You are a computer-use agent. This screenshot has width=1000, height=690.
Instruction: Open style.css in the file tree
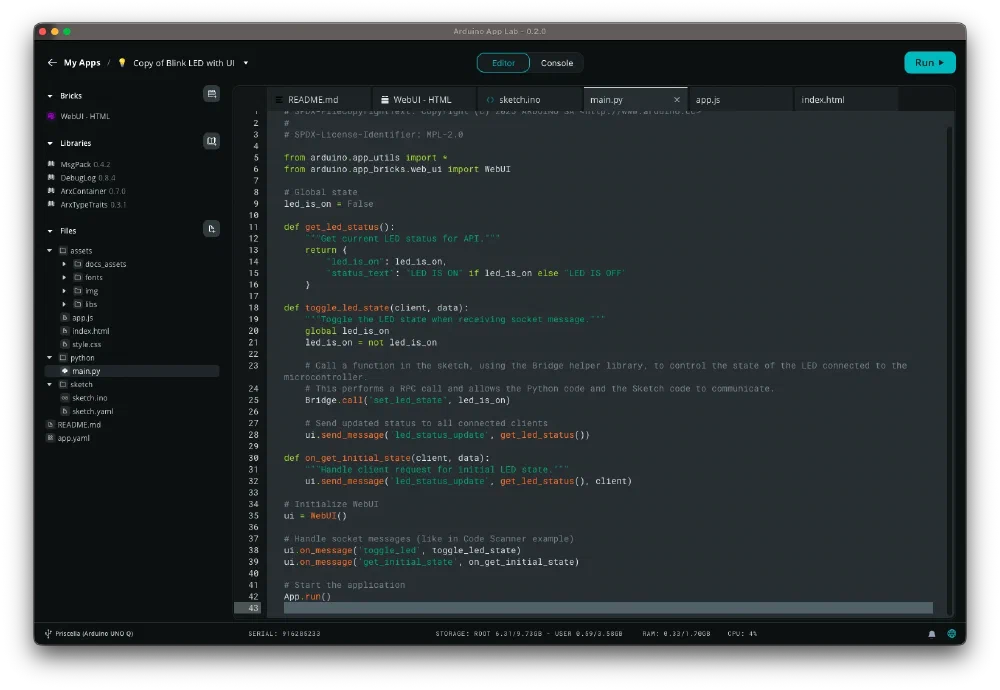point(87,344)
